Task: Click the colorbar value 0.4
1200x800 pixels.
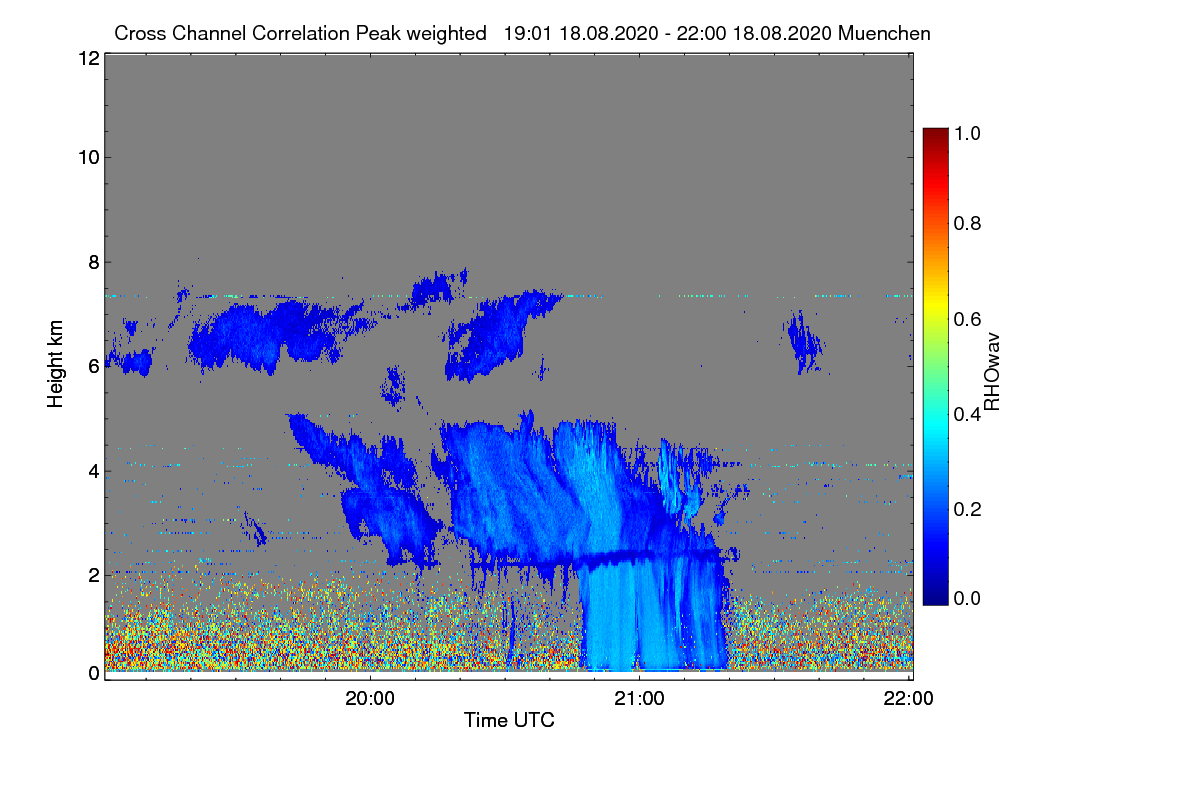Action: pyautogui.click(x=968, y=414)
